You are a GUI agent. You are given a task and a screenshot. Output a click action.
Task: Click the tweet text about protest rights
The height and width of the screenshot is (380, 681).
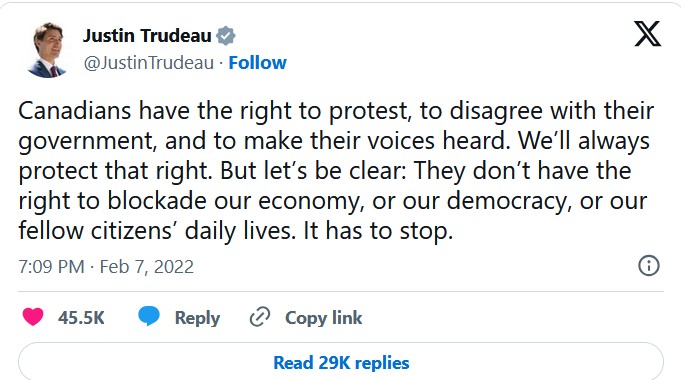(x=336, y=171)
